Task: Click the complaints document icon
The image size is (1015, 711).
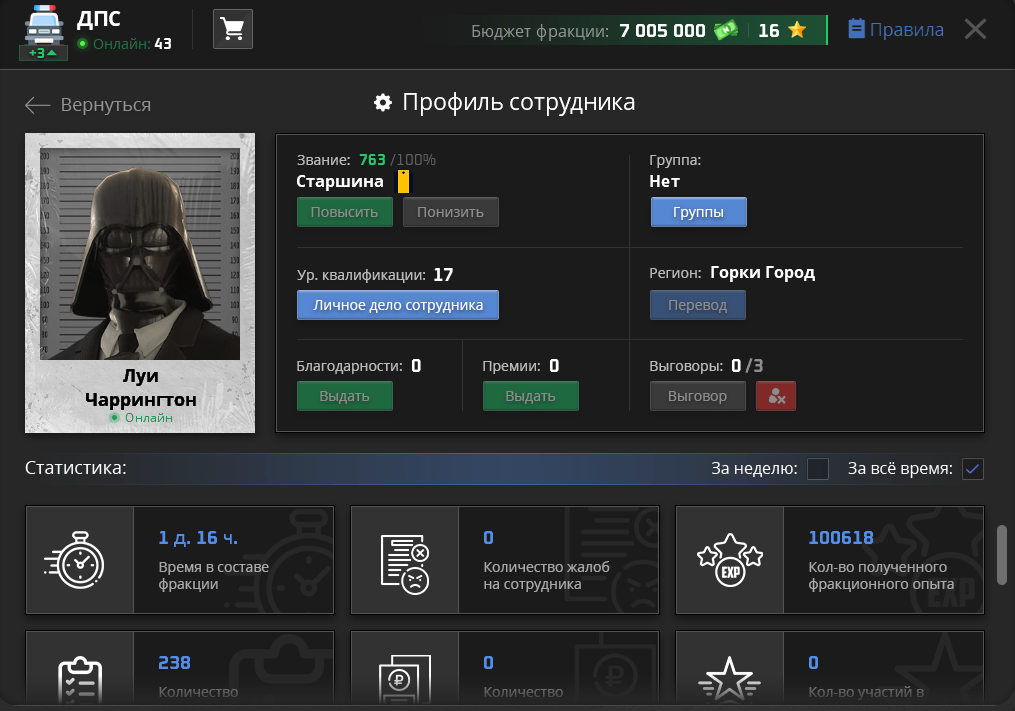Action: [x=404, y=560]
